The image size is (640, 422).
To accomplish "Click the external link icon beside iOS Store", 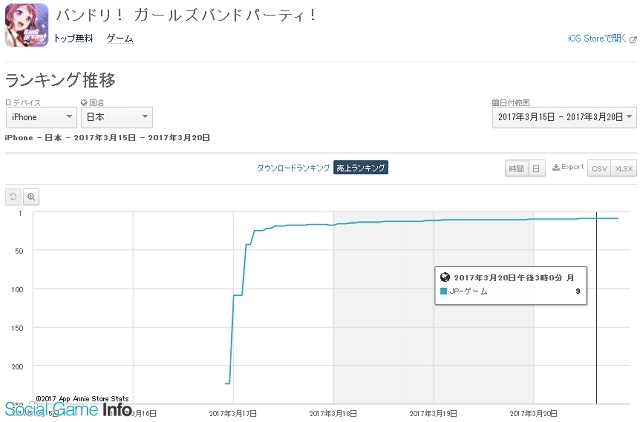I will pos(633,40).
